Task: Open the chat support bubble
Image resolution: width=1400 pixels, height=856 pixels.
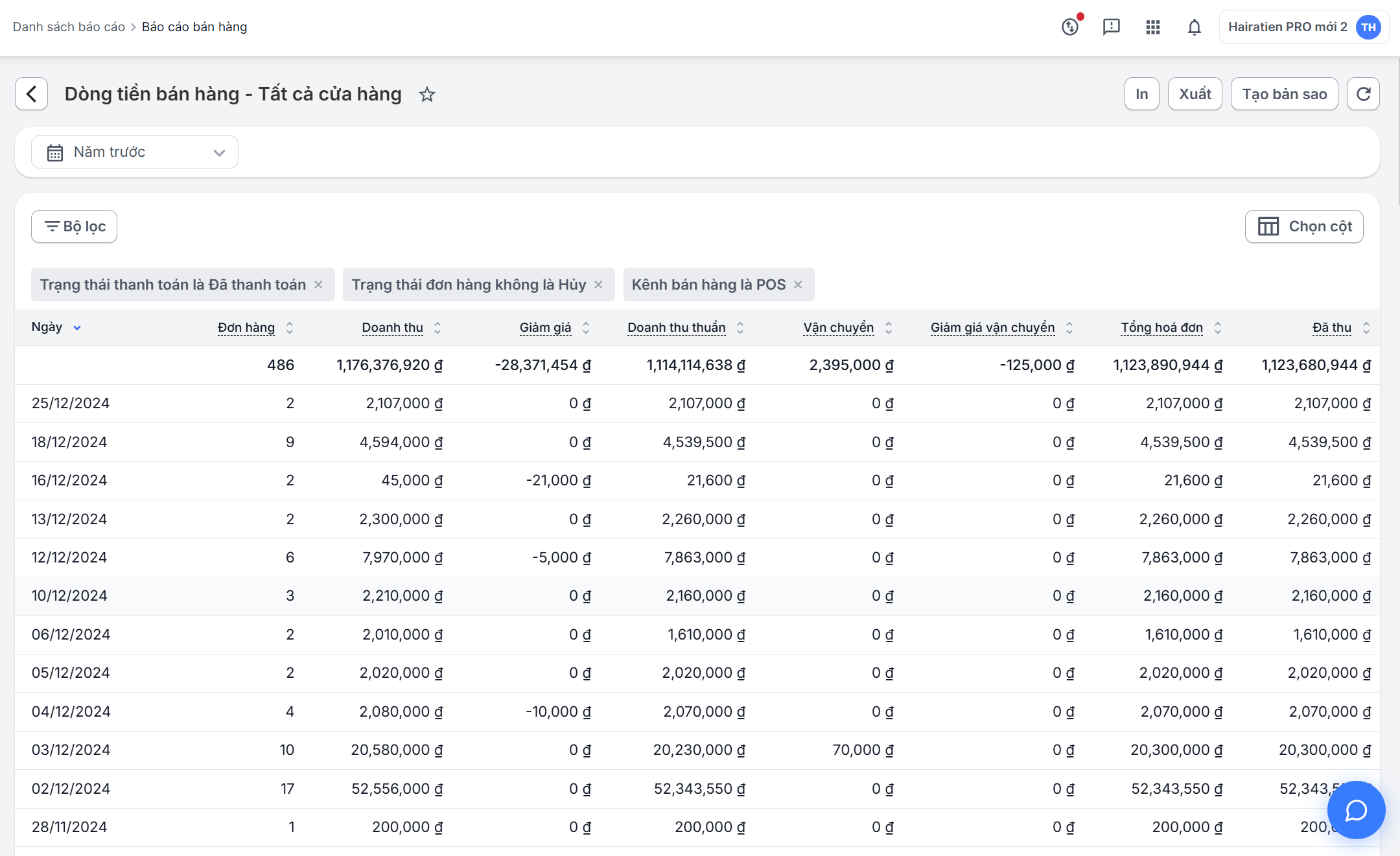Action: pyautogui.click(x=1356, y=810)
